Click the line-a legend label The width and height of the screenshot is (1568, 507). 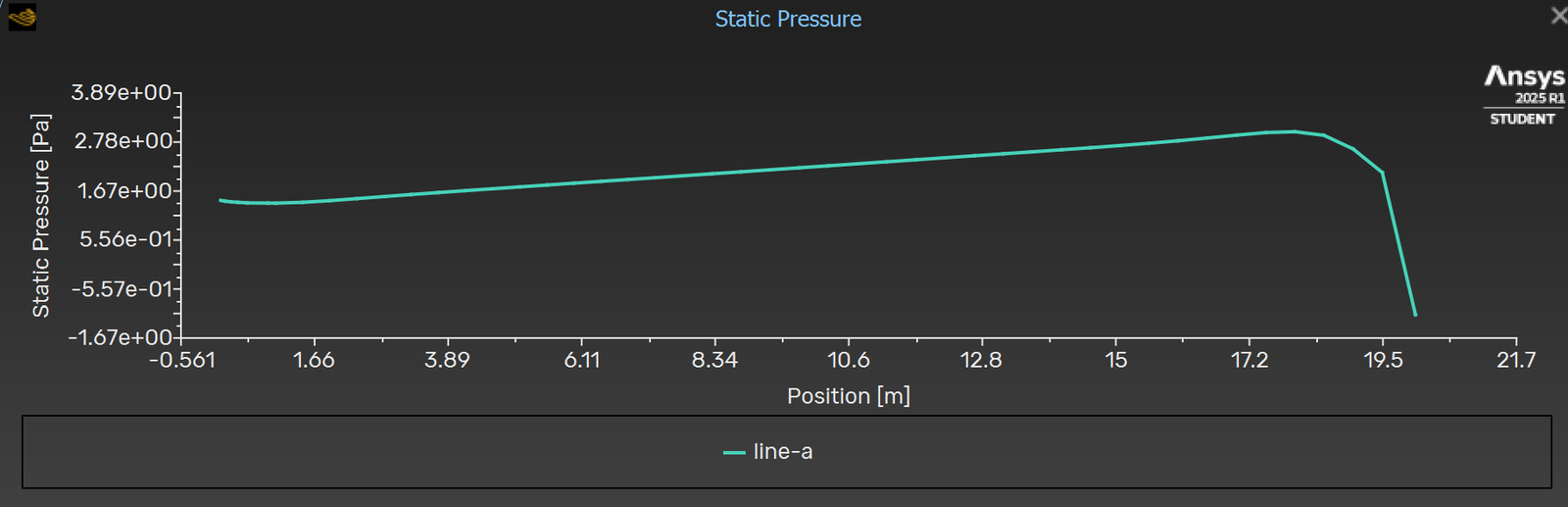(x=783, y=452)
